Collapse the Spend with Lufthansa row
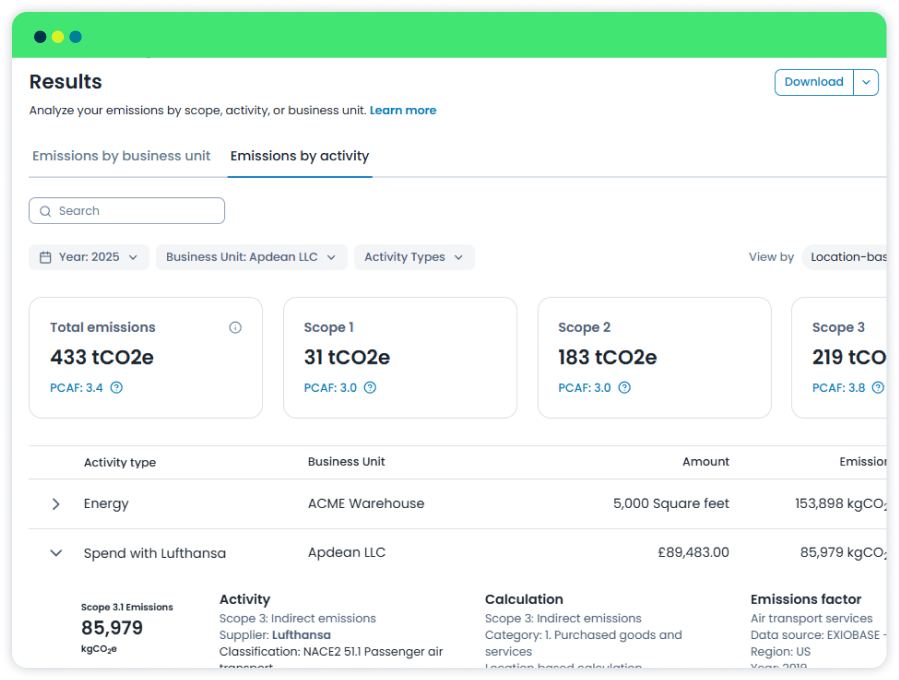 pos(56,553)
